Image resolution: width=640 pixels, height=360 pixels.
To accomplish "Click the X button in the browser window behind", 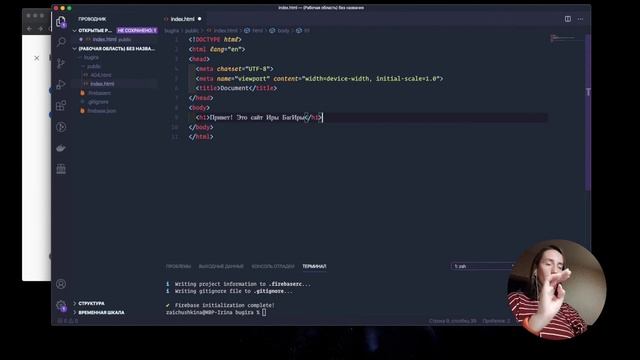I will [x=37, y=58].
